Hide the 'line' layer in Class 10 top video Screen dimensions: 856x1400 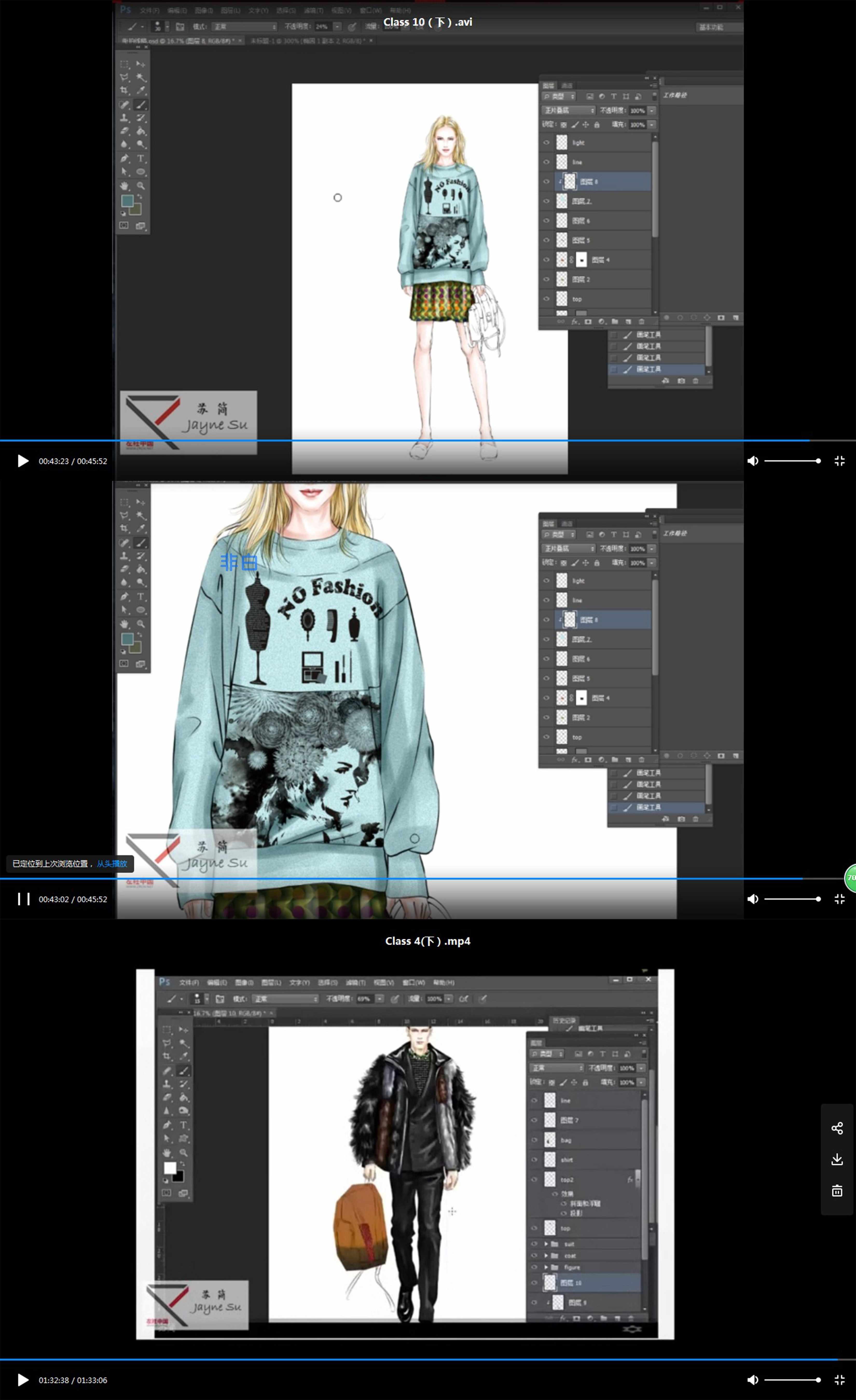coord(547,162)
